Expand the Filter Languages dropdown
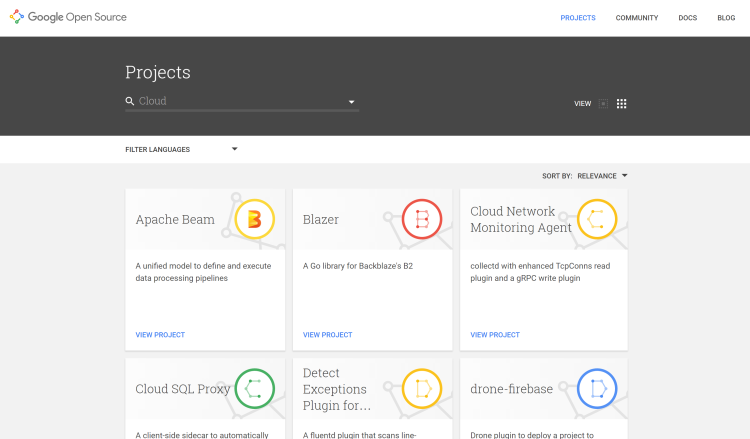The height and width of the screenshot is (439, 750). [x=181, y=149]
